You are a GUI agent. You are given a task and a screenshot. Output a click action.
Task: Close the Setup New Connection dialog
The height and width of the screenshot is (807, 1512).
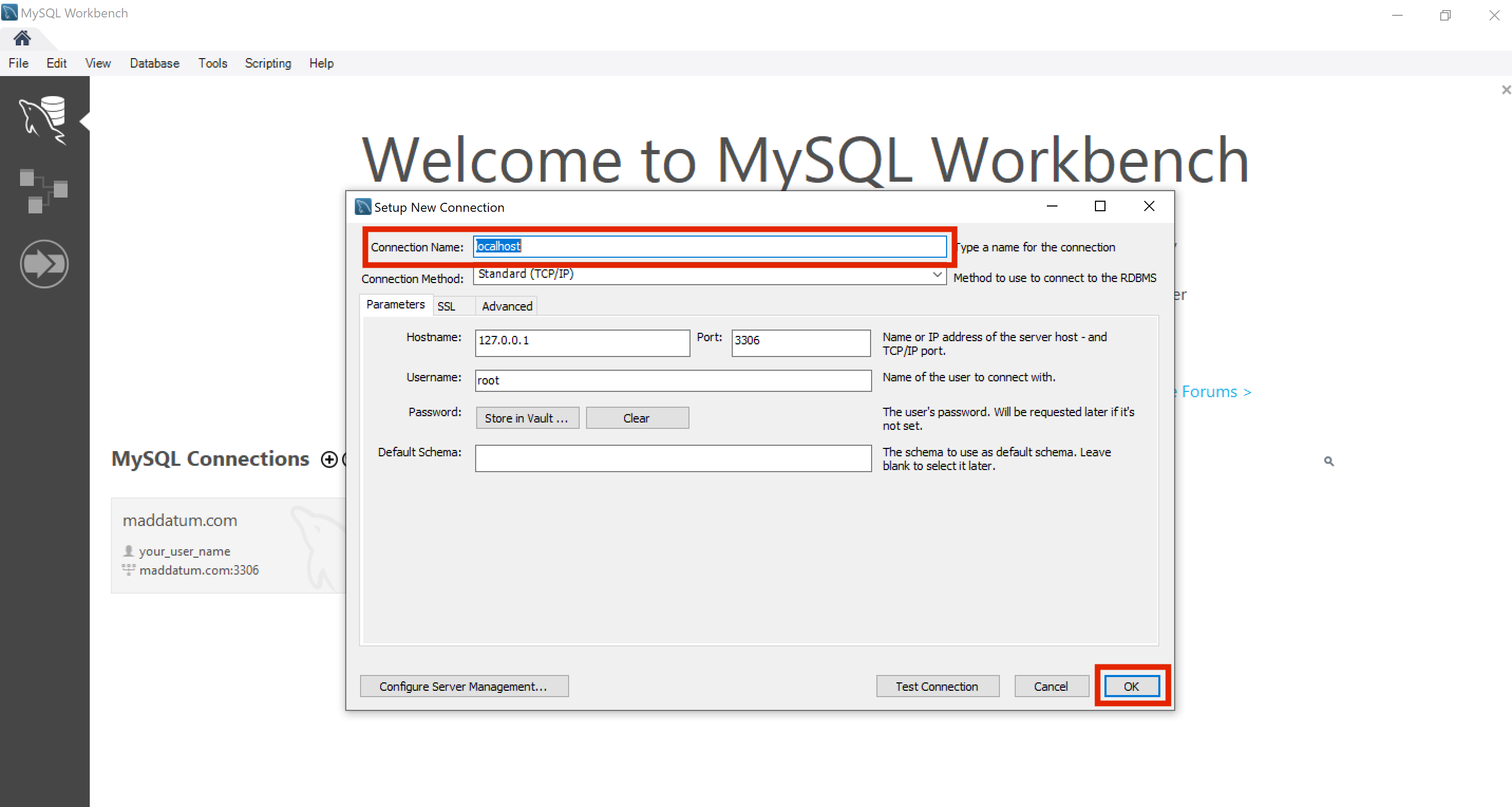(1149, 206)
